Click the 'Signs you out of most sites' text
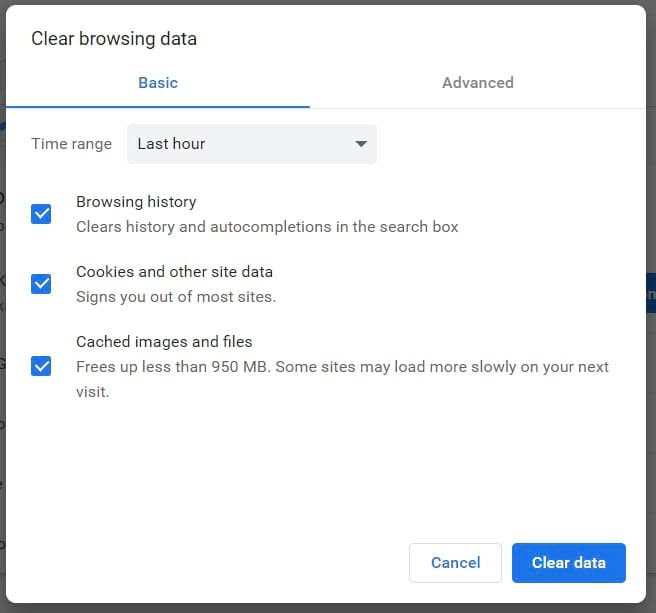This screenshot has height=613, width=656. coord(176,297)
